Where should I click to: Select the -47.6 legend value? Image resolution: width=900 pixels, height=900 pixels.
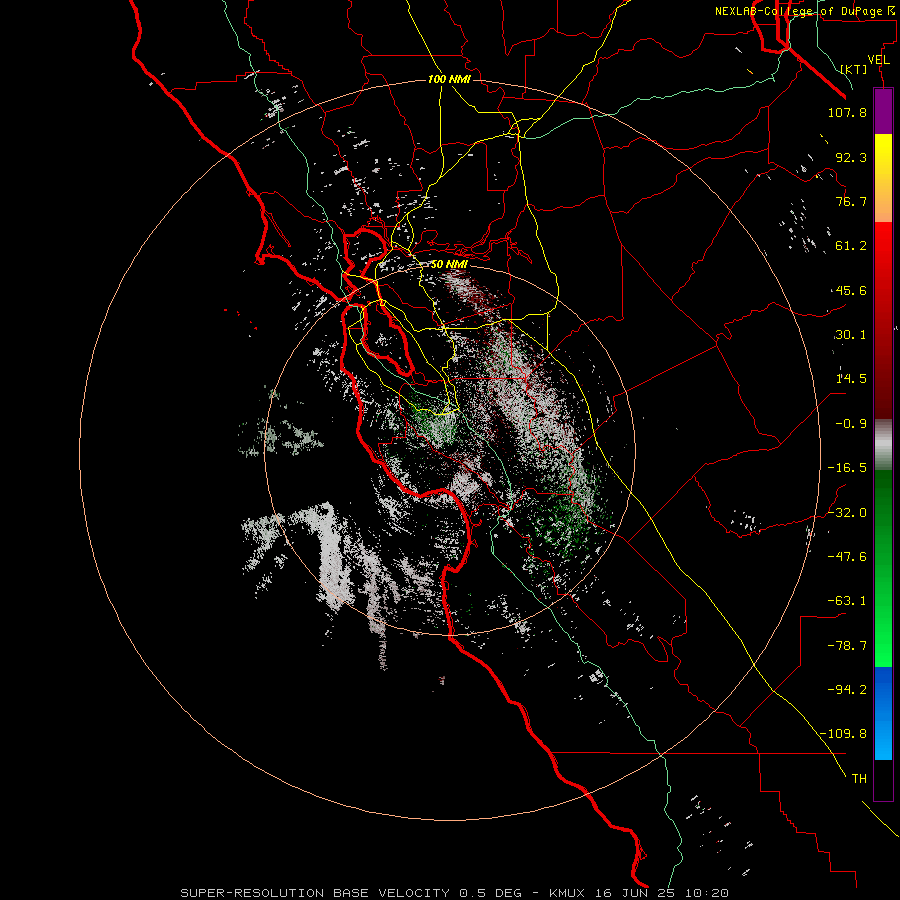847,556
